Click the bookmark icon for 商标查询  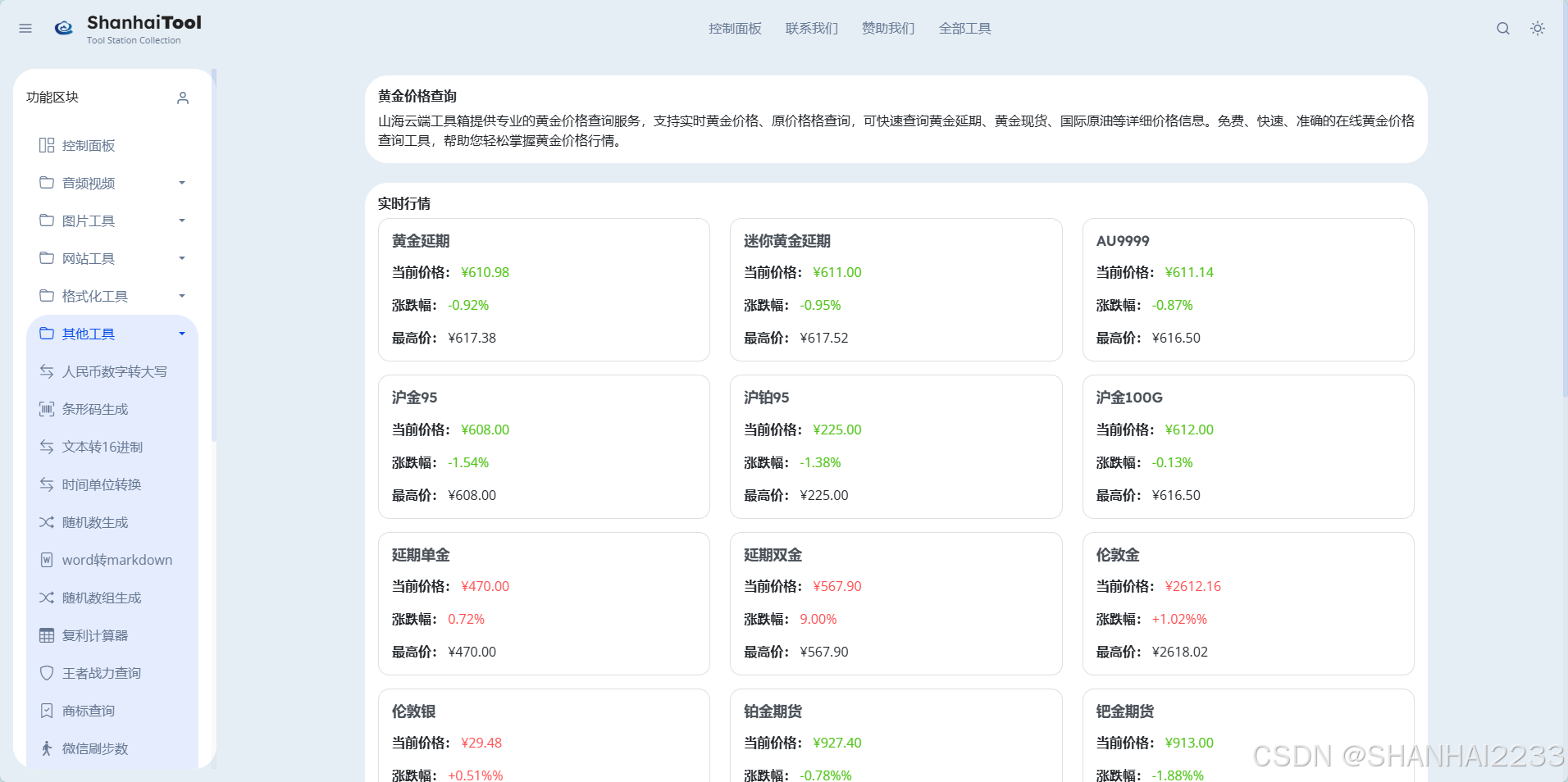(x=47, y=711)
